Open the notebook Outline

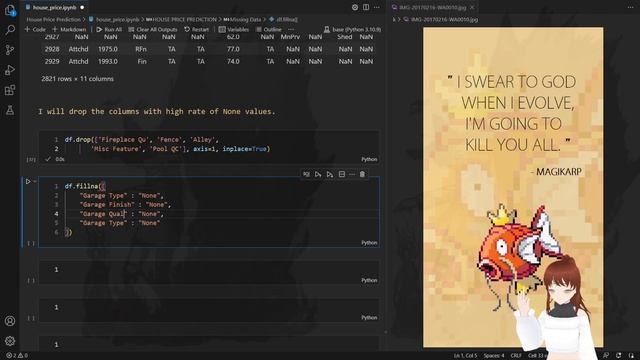tap(269, 29)
